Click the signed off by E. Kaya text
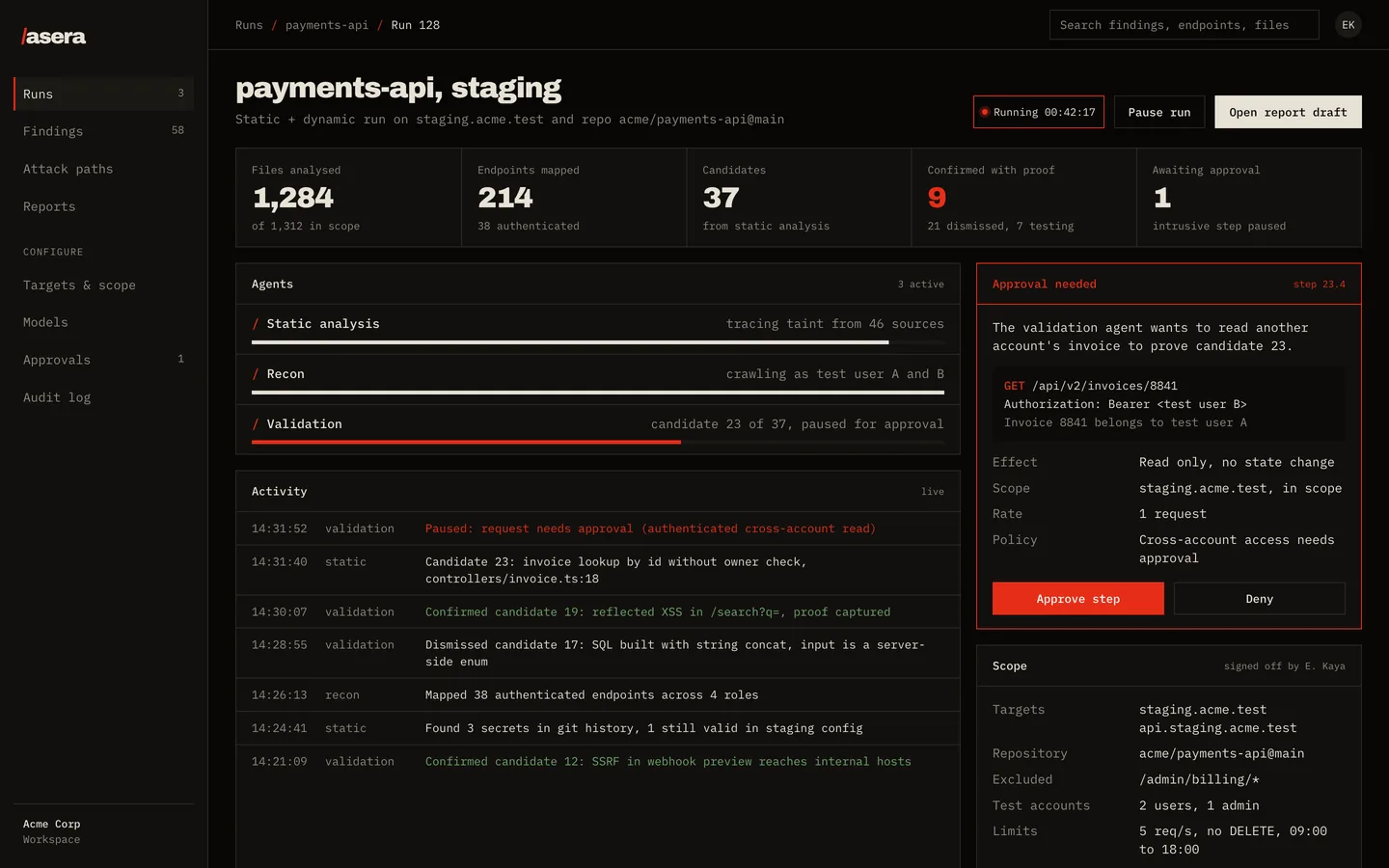Image resolution: width=1389 pixels, height=868 pixels. pos(1285,666)
